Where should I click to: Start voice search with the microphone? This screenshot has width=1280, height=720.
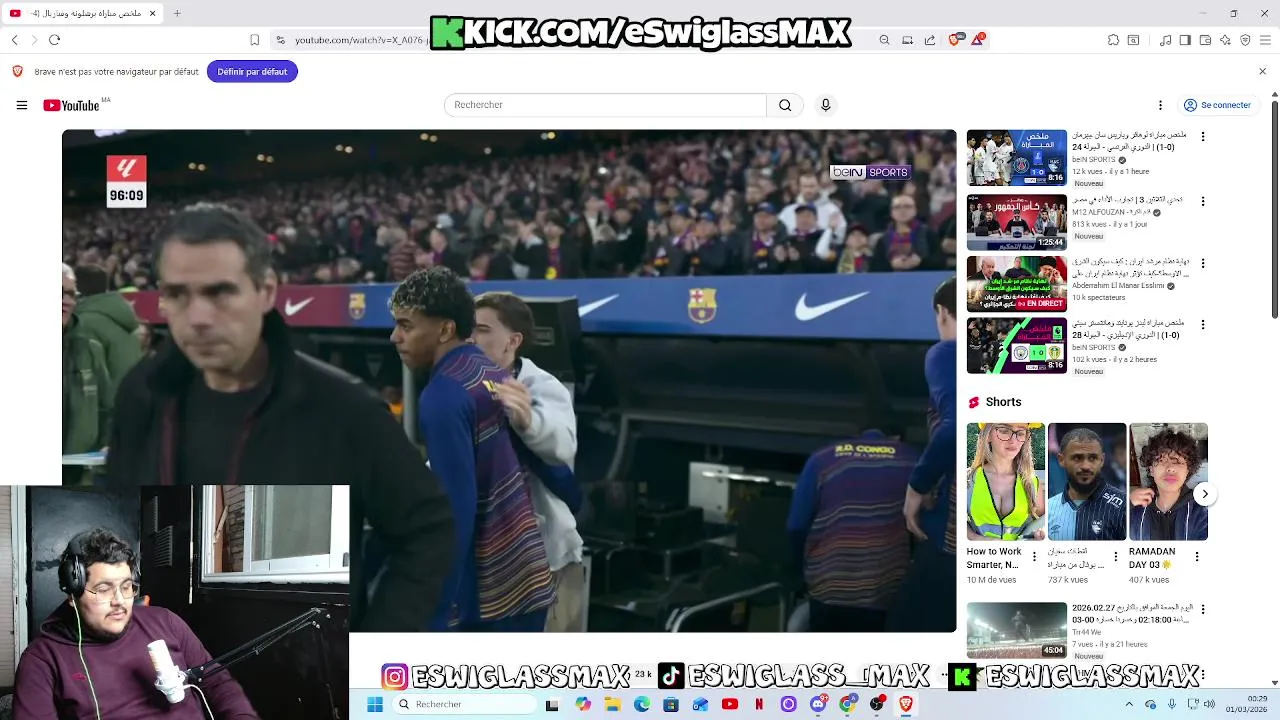(x=825, y=105)
